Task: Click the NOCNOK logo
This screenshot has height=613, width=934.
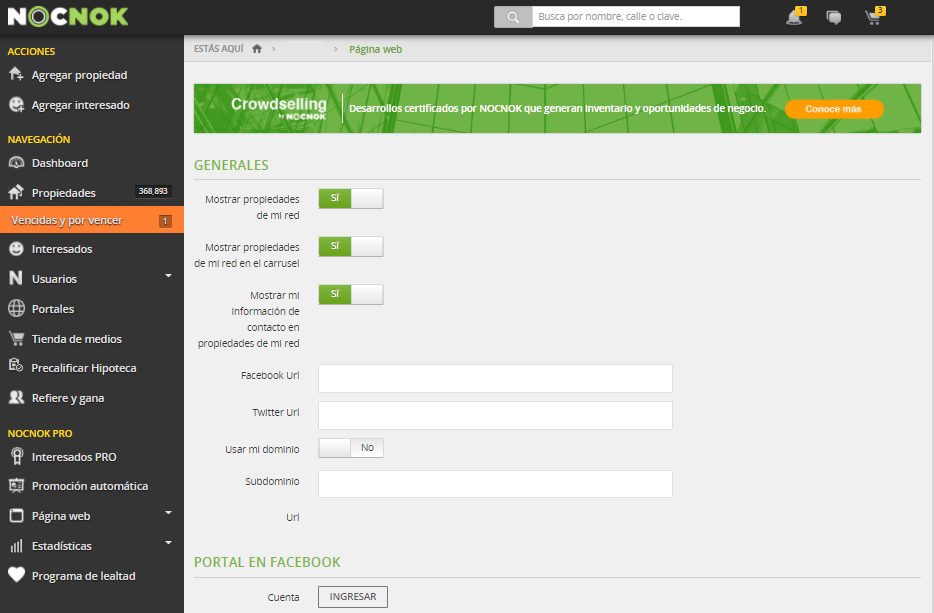Action: pos(68,17)
